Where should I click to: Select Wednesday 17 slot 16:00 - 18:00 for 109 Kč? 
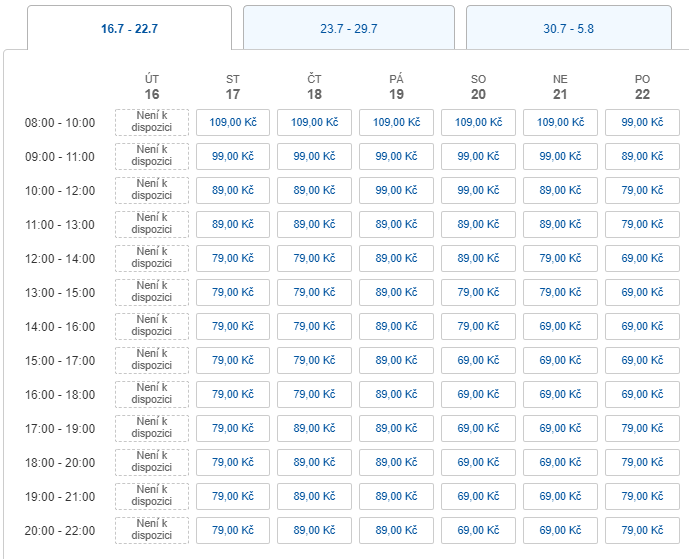point(233,394)
